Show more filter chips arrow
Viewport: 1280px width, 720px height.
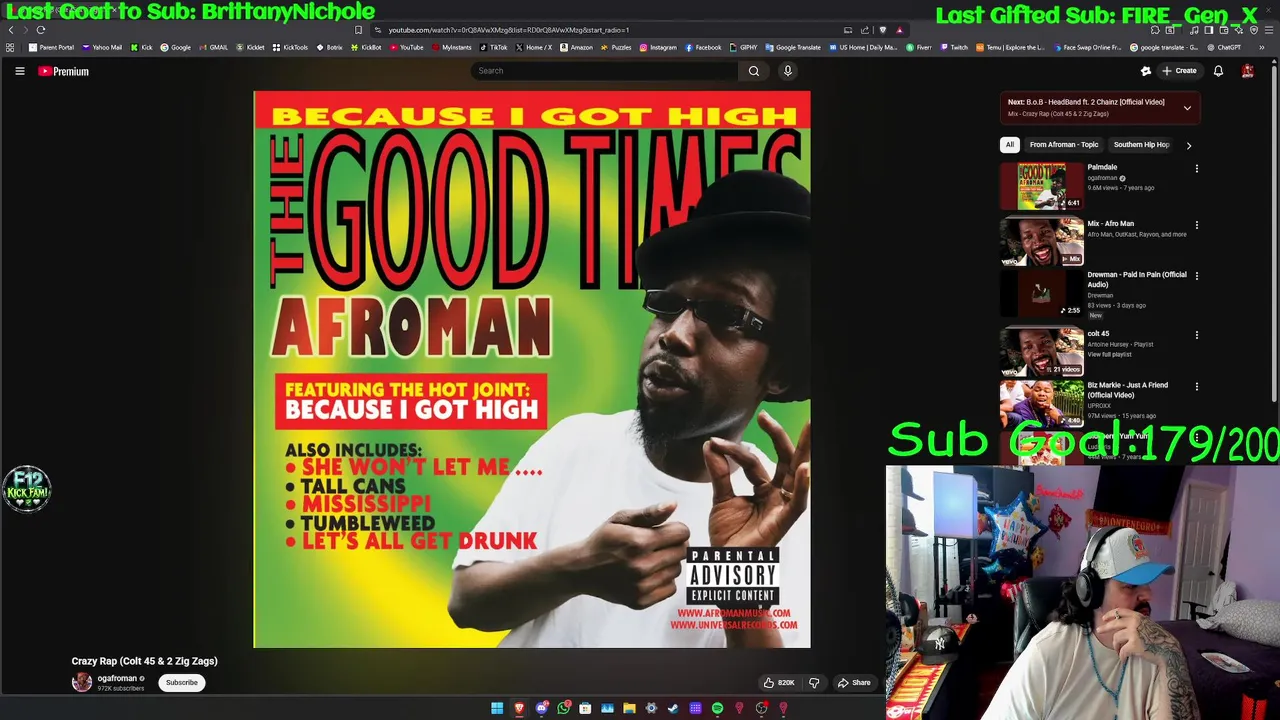1188,145
